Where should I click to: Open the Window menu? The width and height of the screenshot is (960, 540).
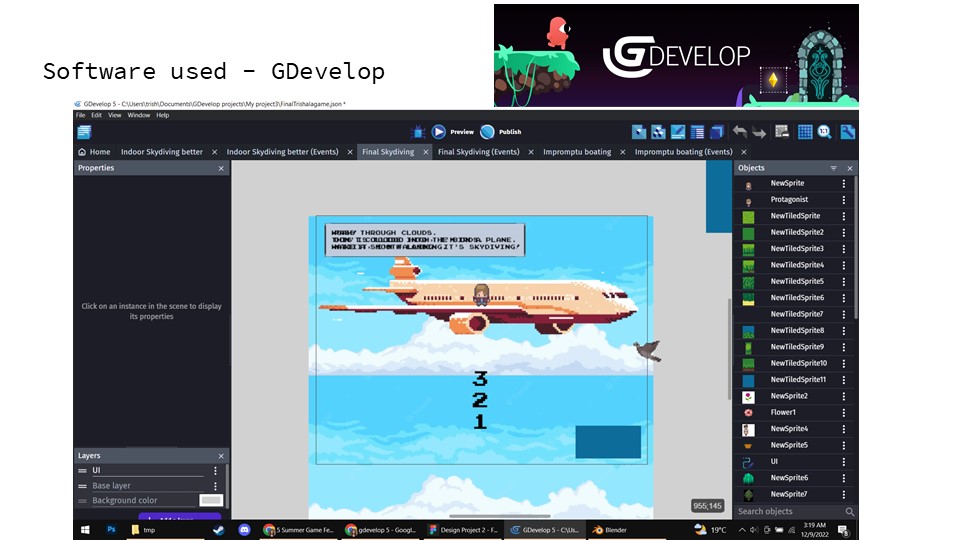[x=139, y=115]
